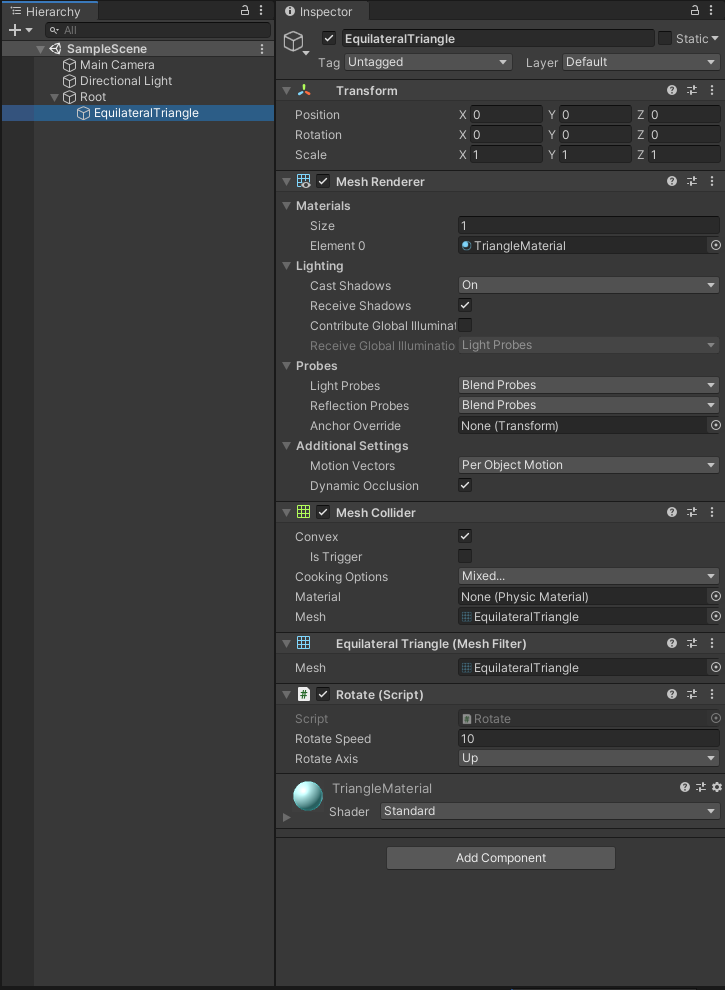Viewport: 725px width, 990px height.
Task: Click object picker beside Mesh Filter mesh field
Action: 715,668
